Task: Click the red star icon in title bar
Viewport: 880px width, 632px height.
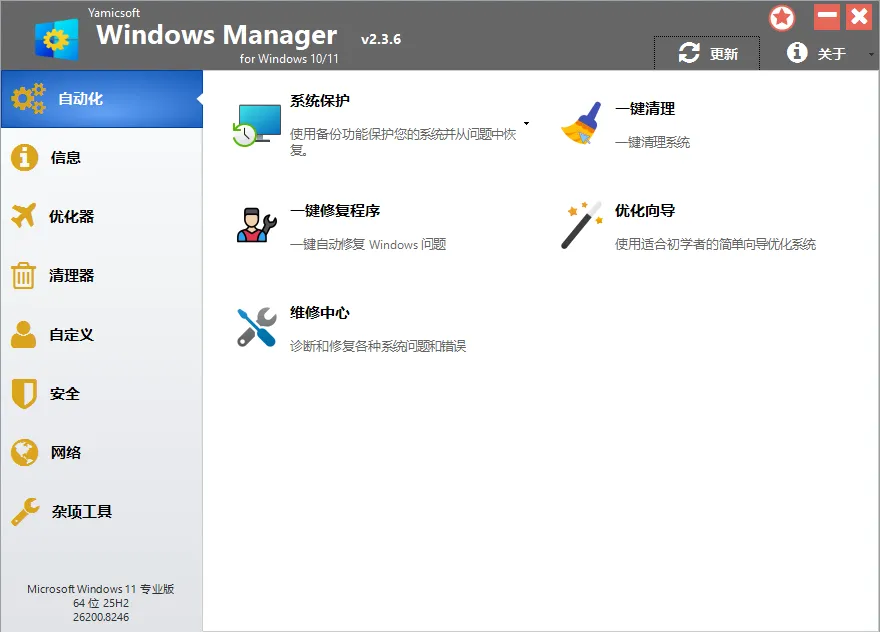Action: pos(782,17)
